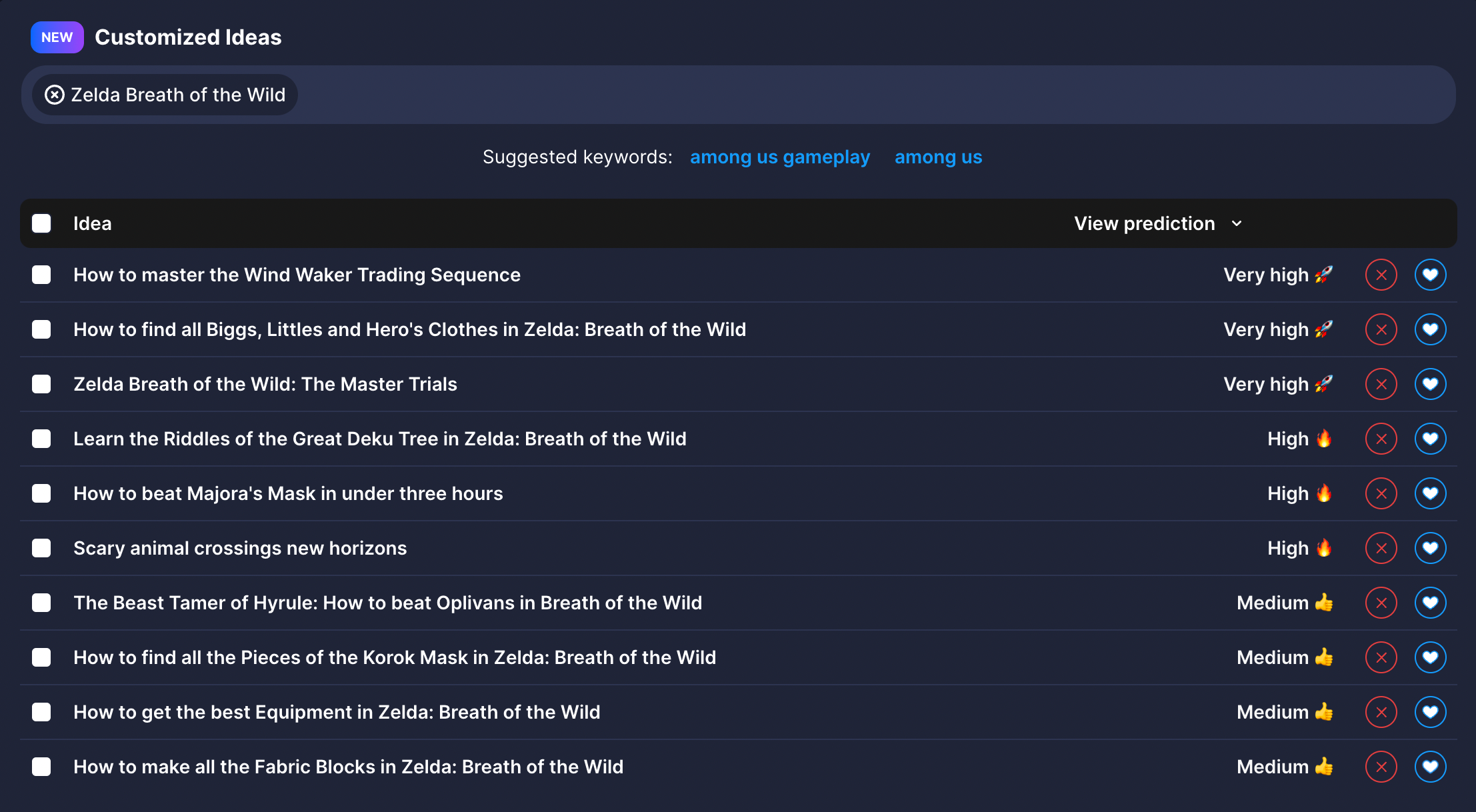Dismiss the Wind Waker Trading Sequence idea

point(1381,275)
